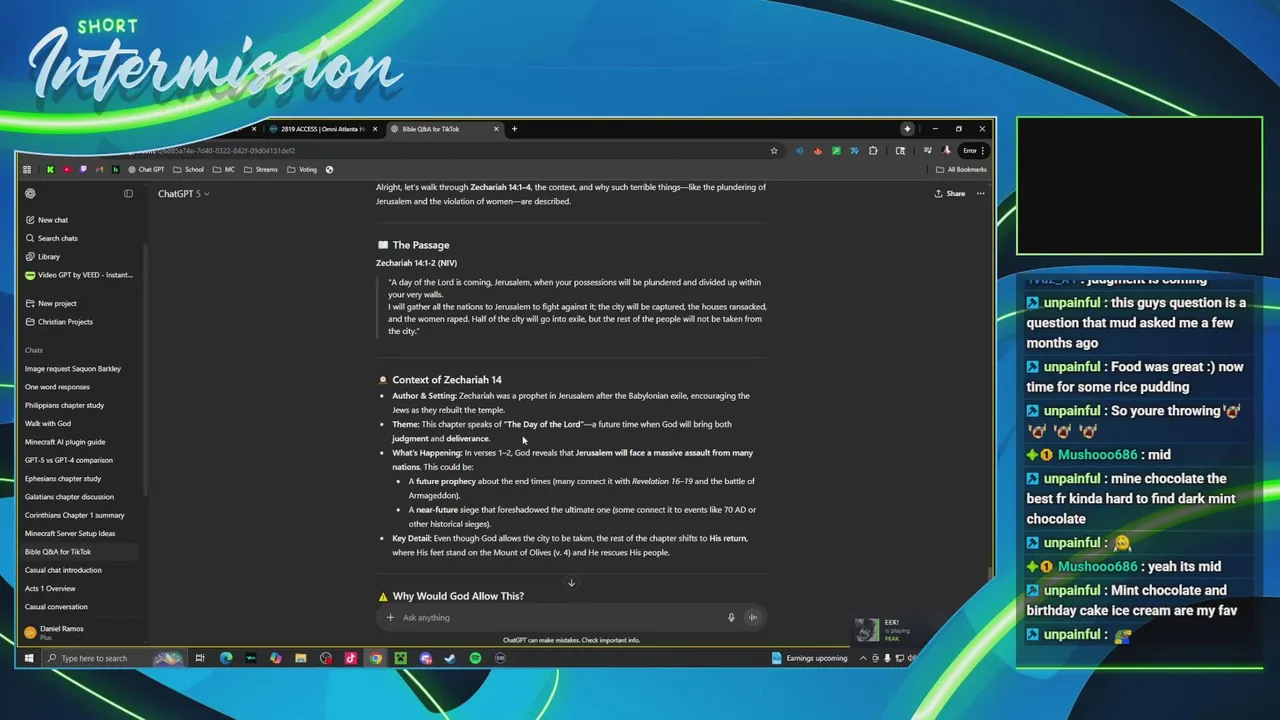Close the Bible Q&A for TikTok tab
The height and width of the screenshot is (720, 1280).
click(496, 129)
